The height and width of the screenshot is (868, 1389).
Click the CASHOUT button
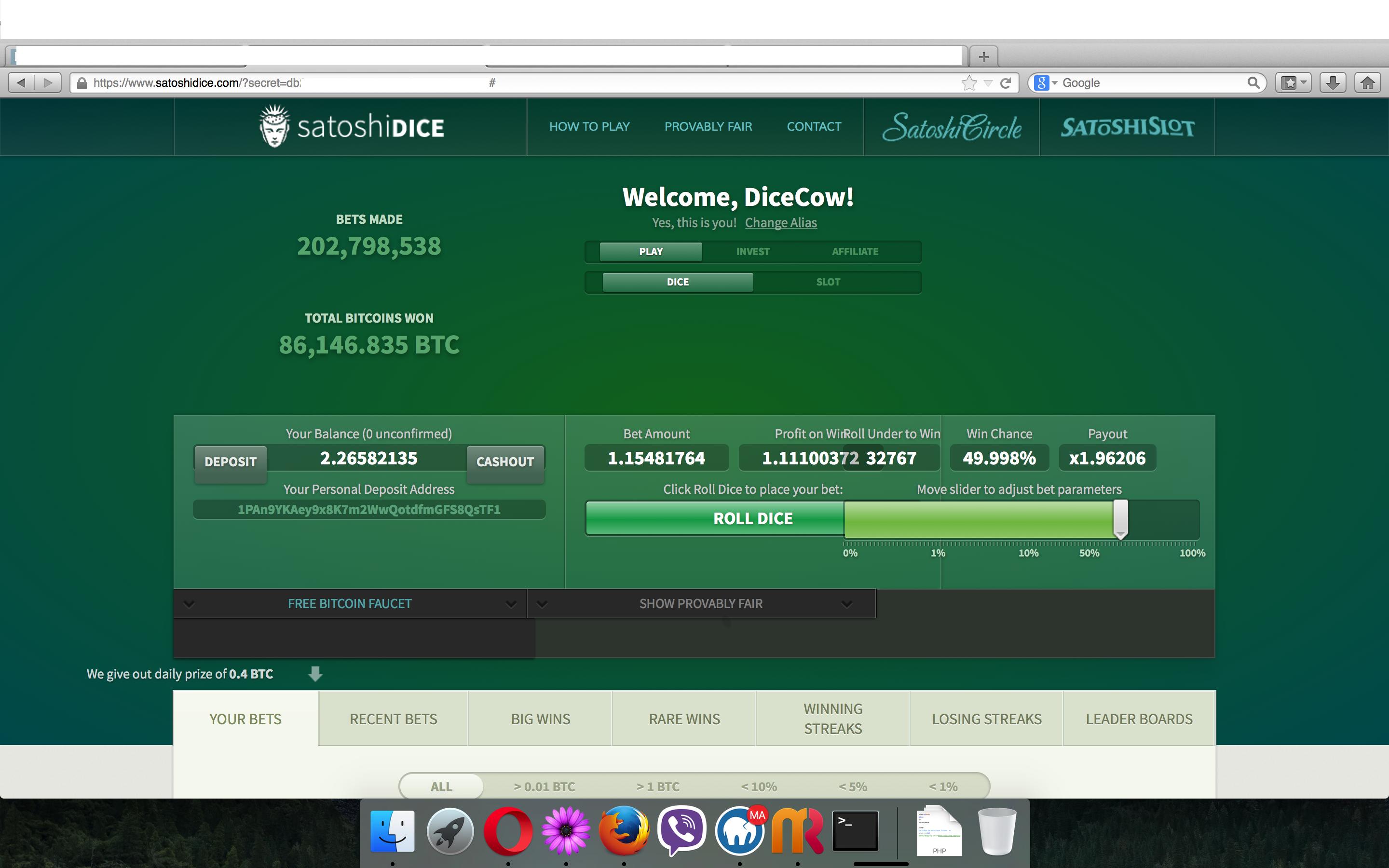505,462
